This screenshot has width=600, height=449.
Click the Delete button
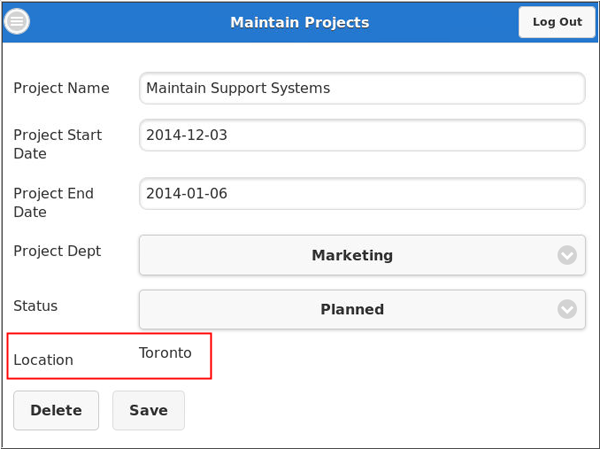56,410
